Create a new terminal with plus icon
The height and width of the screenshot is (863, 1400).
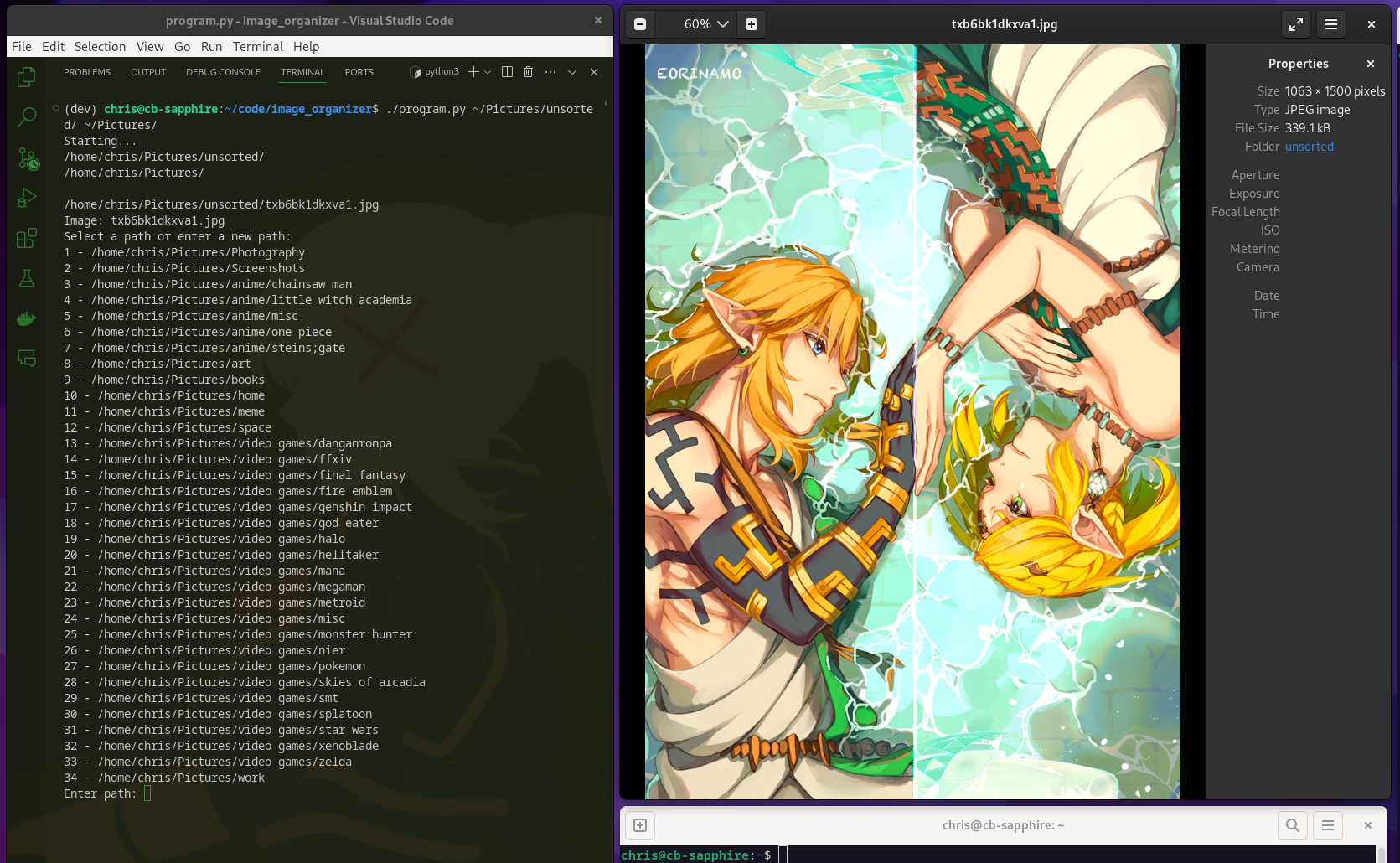(x=473, y=72)
